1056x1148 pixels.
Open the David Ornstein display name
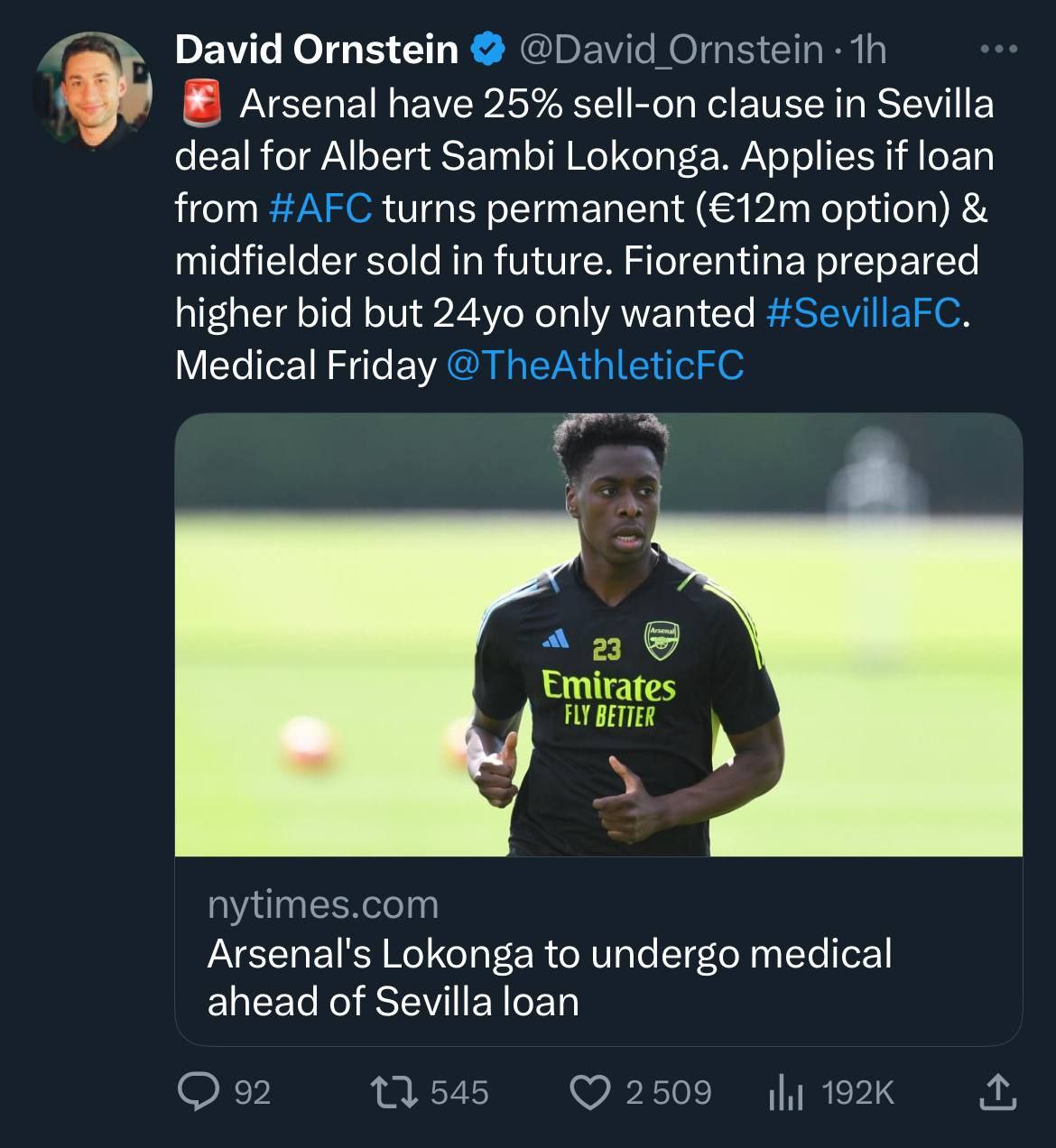317,50
